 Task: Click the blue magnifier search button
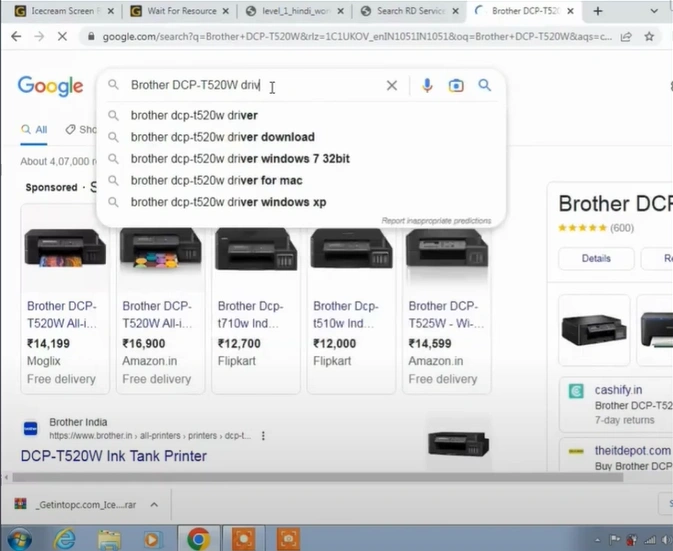485,86
